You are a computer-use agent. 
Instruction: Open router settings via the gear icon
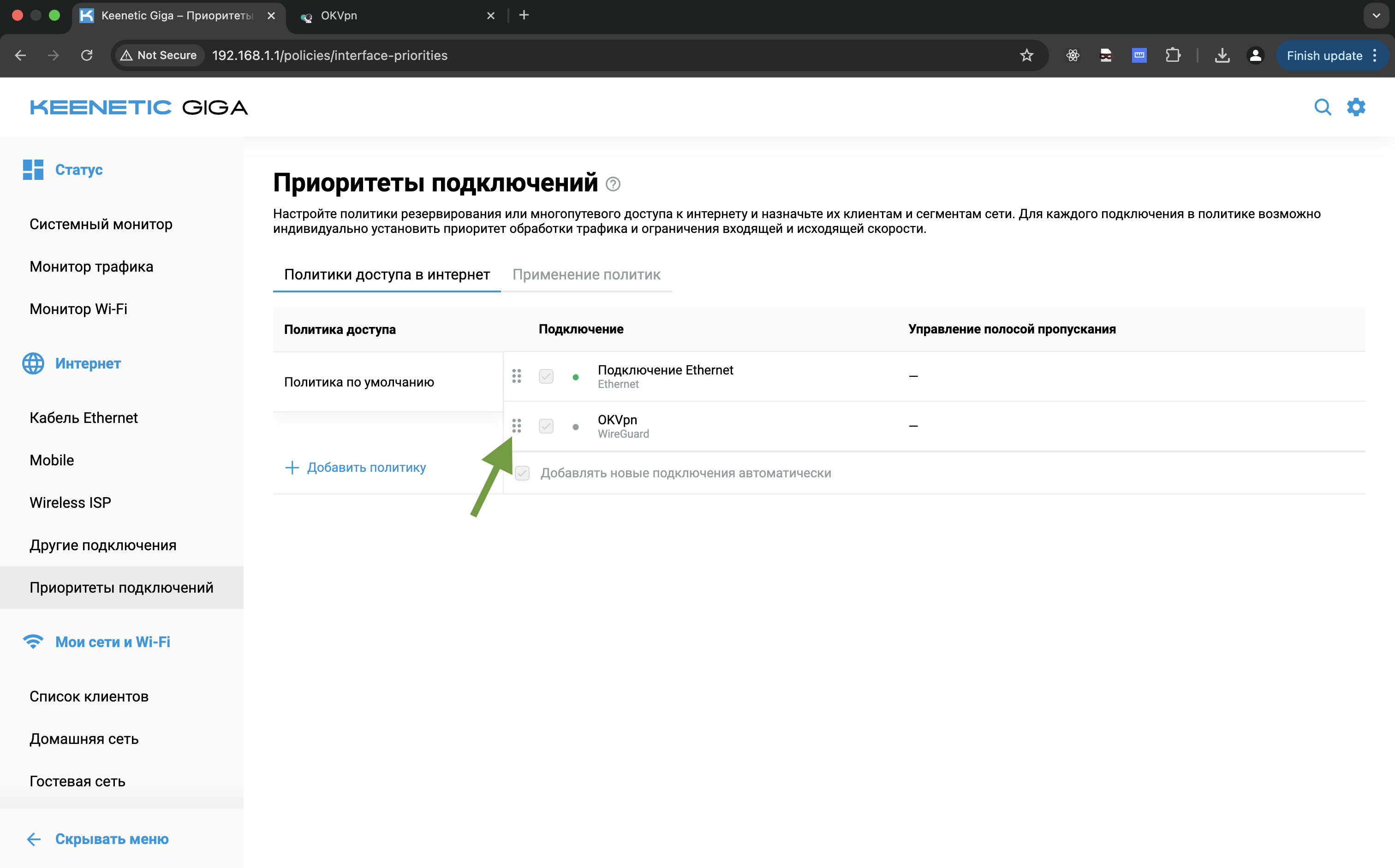[1356, 107]
